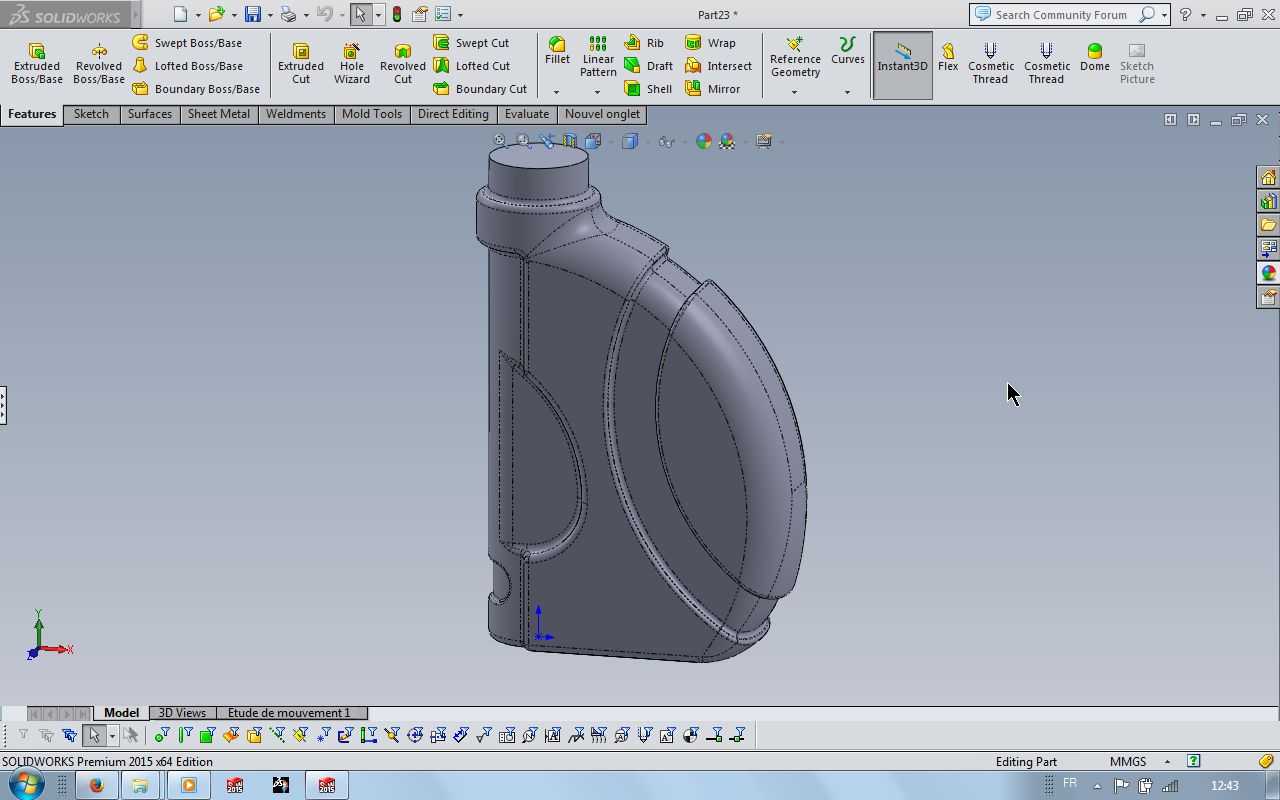Screen dimensions: 1280x800
Task: Apply the Draft feature
Action: pos(648,66)
